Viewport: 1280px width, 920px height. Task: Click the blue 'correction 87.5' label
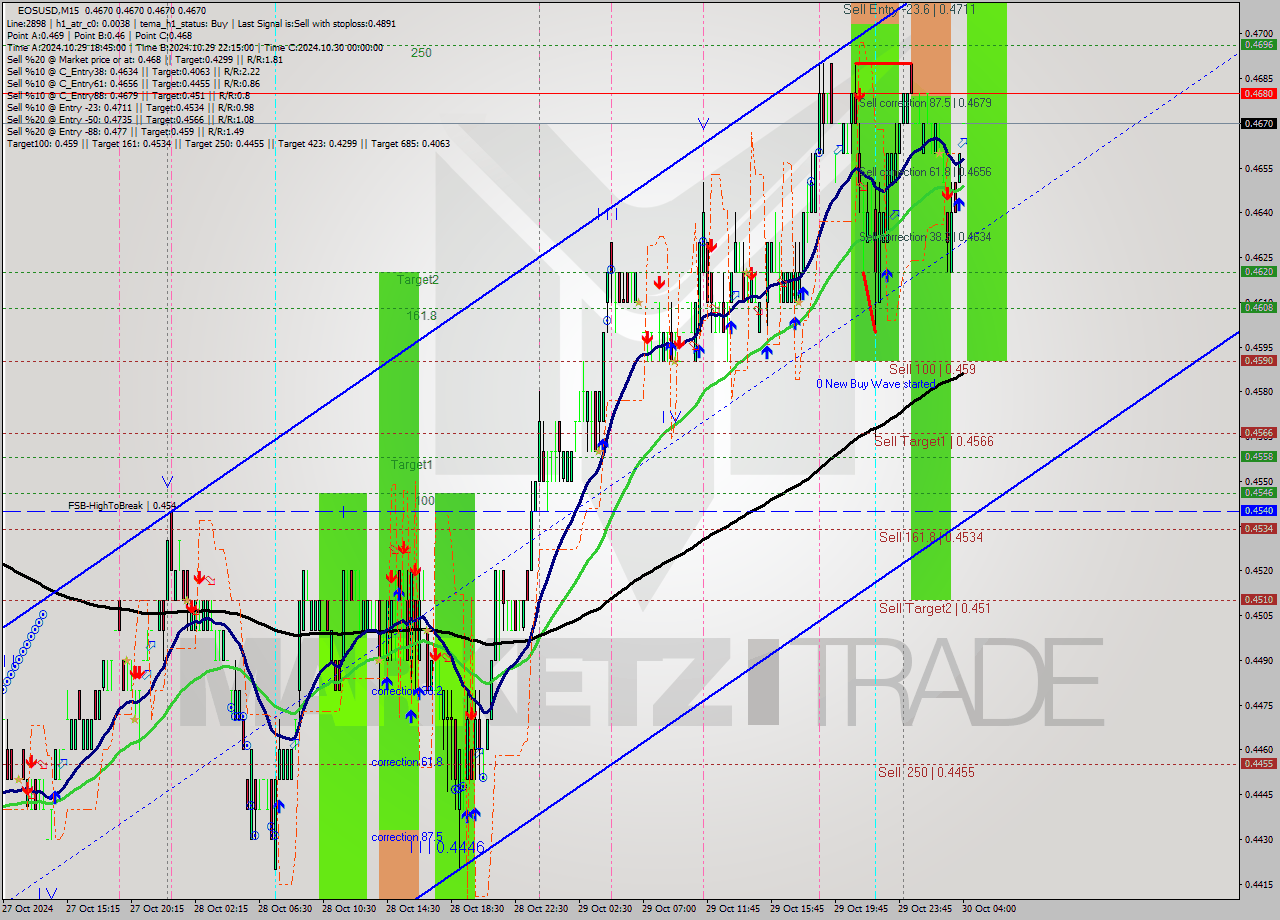(x=406, y=837)
